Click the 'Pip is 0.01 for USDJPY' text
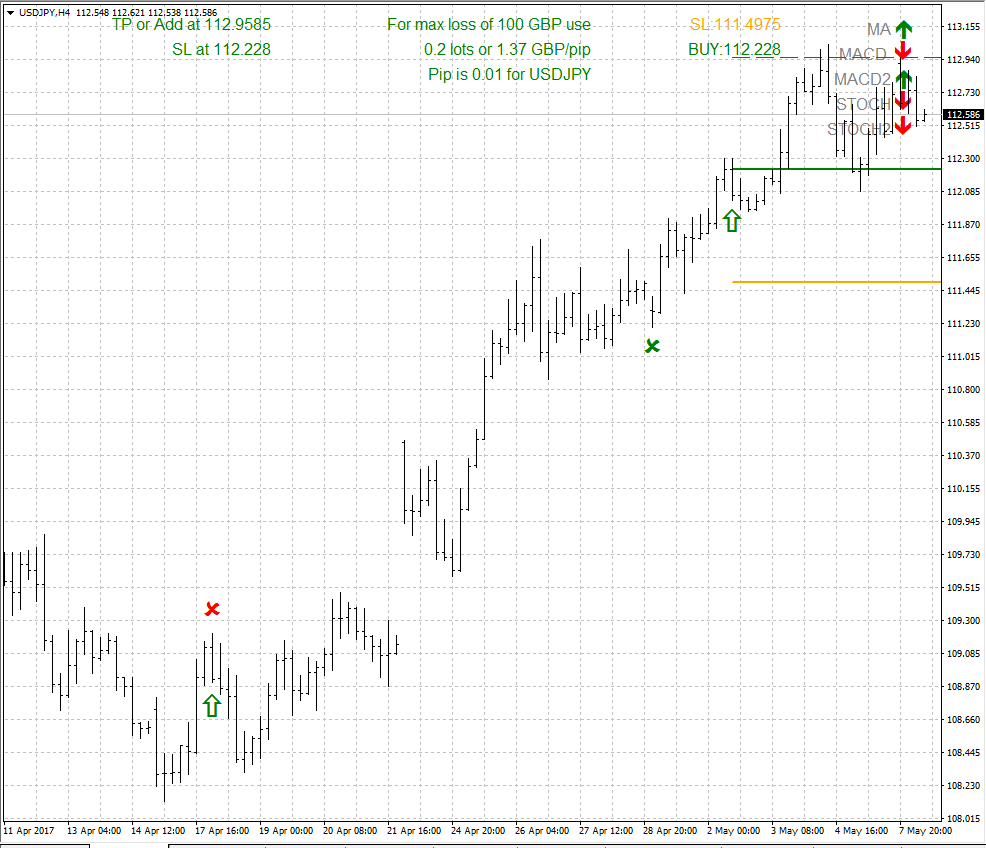Screen dimensions: 986x848 point(509,74)
